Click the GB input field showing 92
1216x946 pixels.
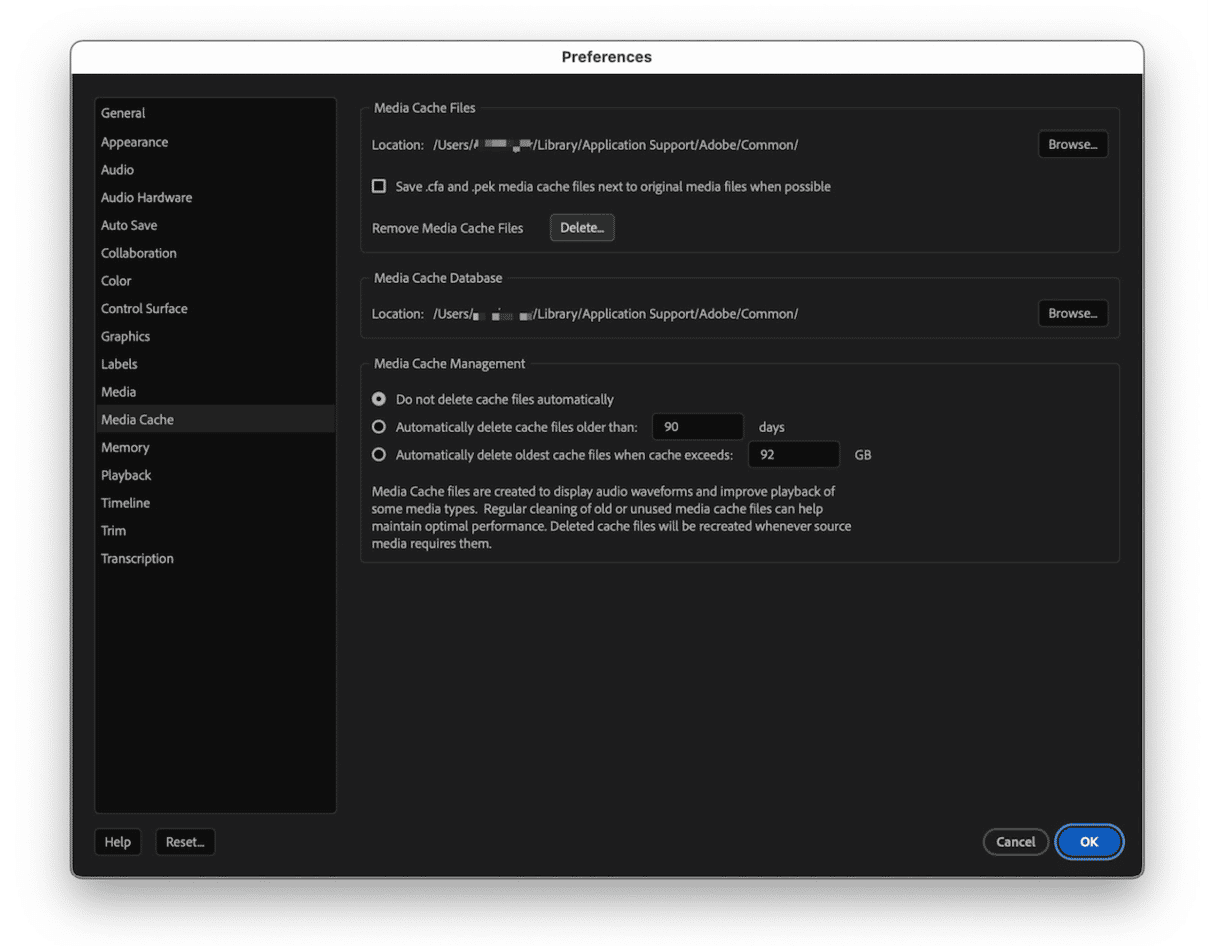(x=793, y=455)
